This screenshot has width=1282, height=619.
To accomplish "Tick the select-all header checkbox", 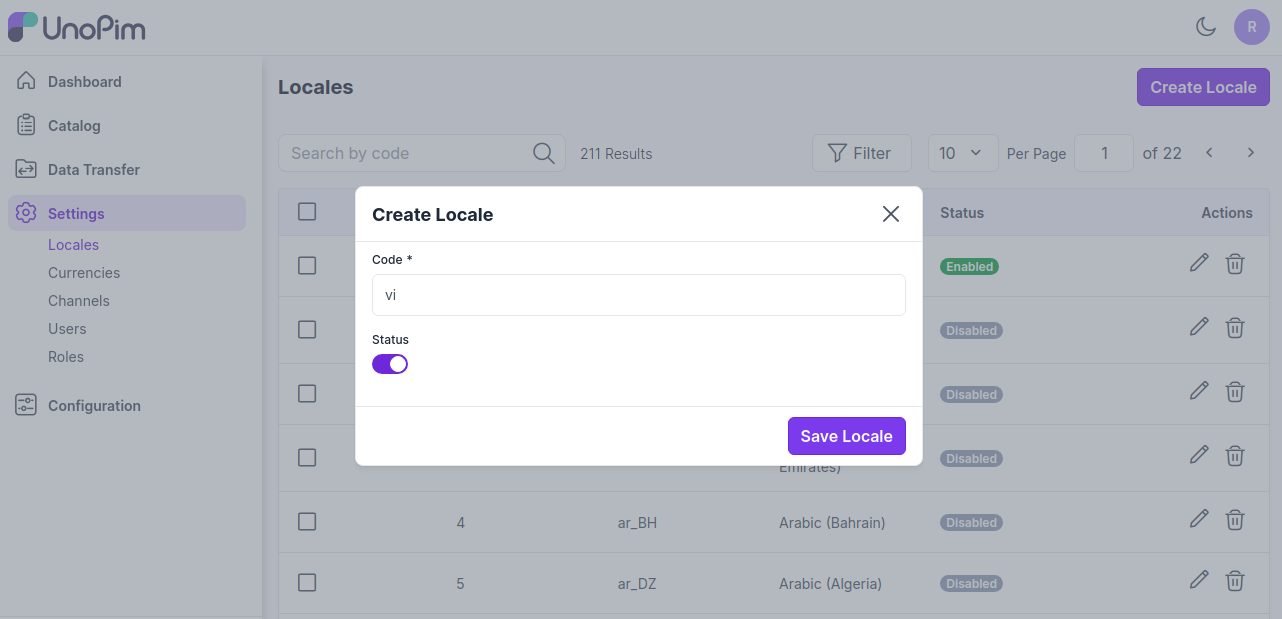I will (x=307, y=212).
